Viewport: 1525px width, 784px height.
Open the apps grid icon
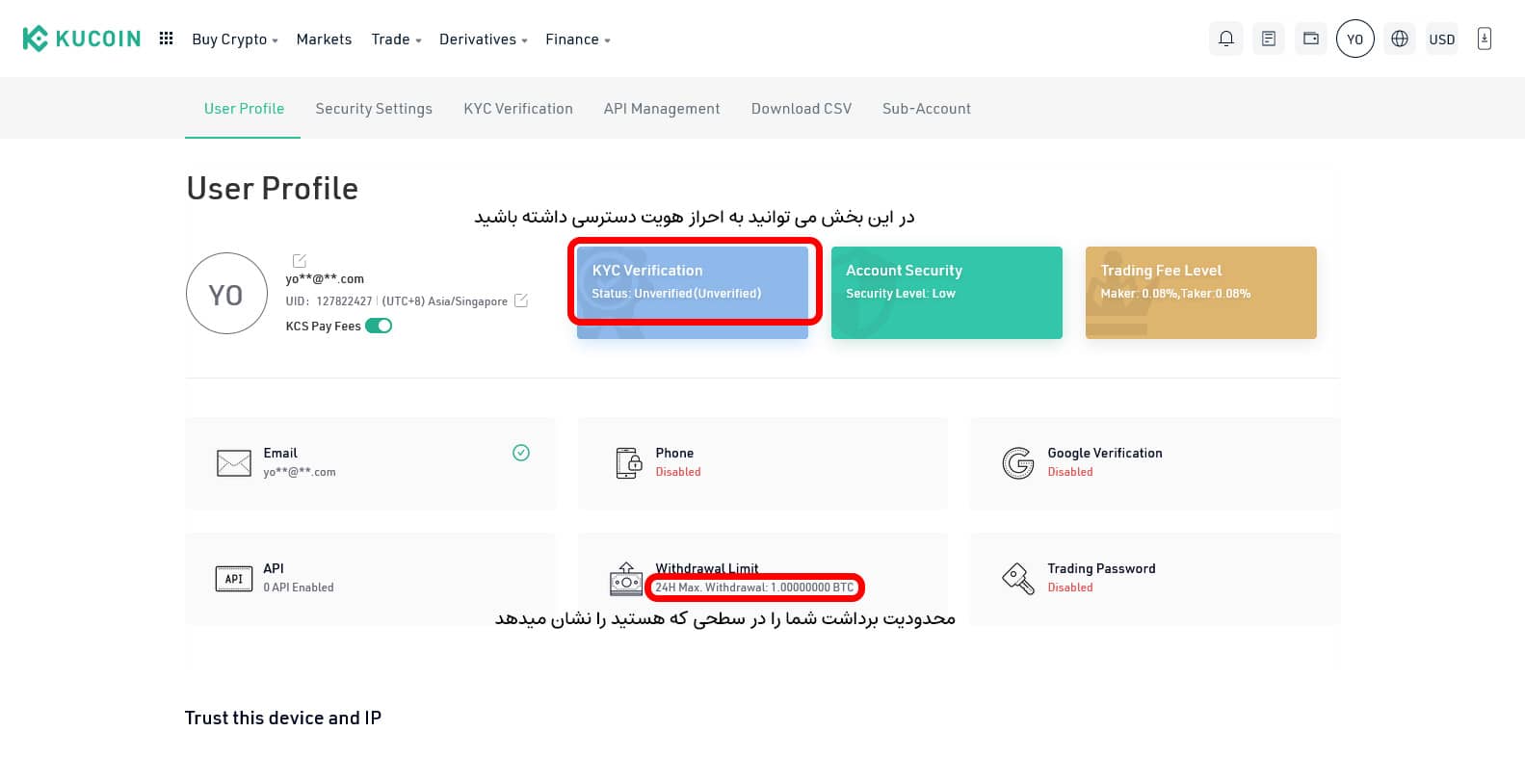[x=166, y=39]
